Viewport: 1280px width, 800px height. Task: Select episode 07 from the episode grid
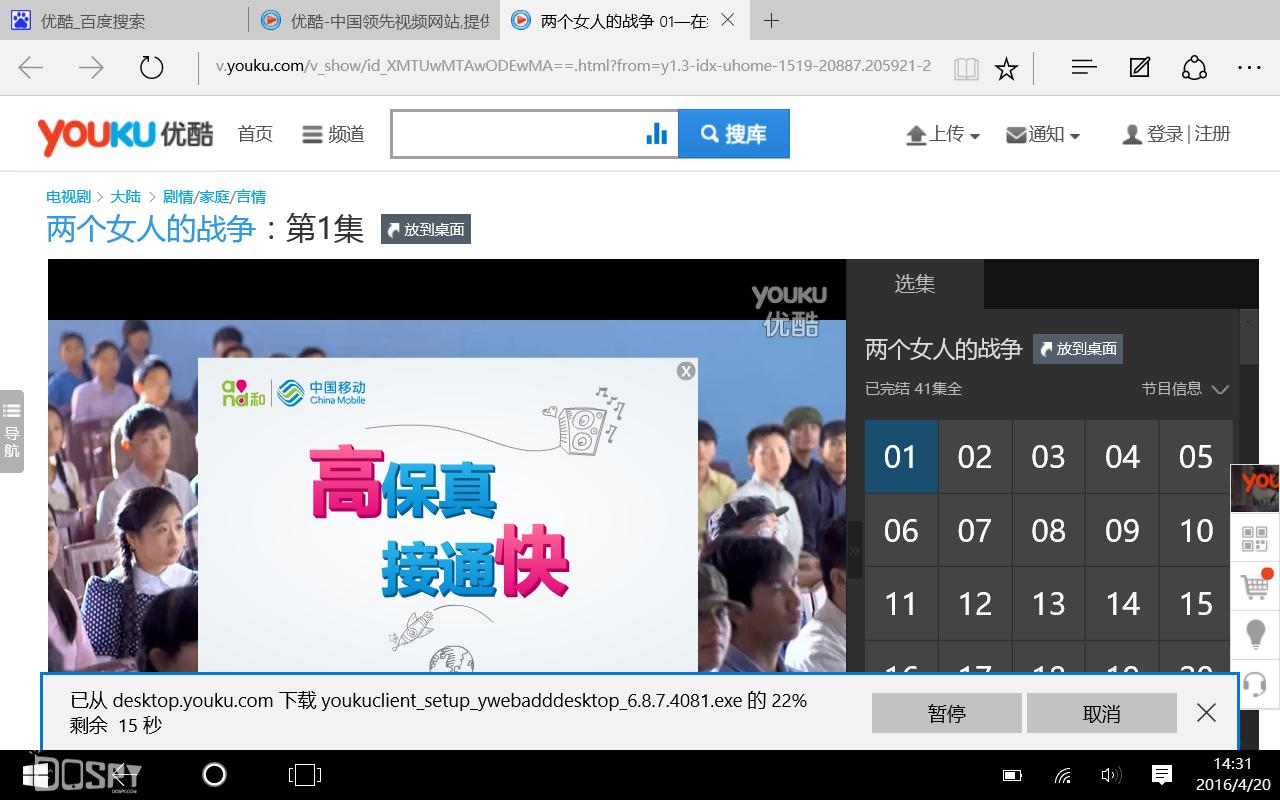pyautogui.click(x=974, y=530)
